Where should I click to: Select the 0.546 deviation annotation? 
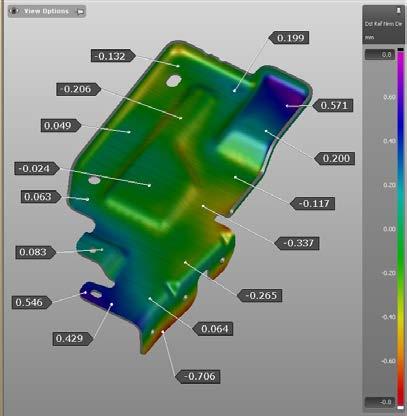click(x=31, y=302)
